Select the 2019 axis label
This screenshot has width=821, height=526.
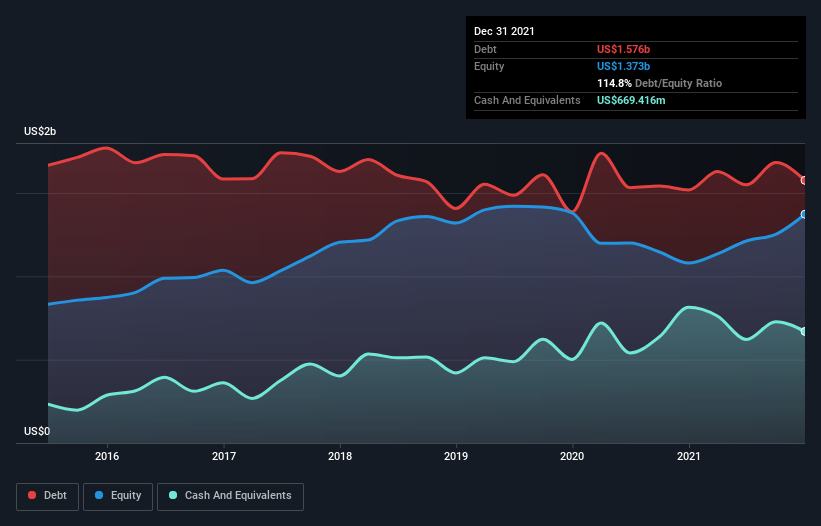[456, 456]
